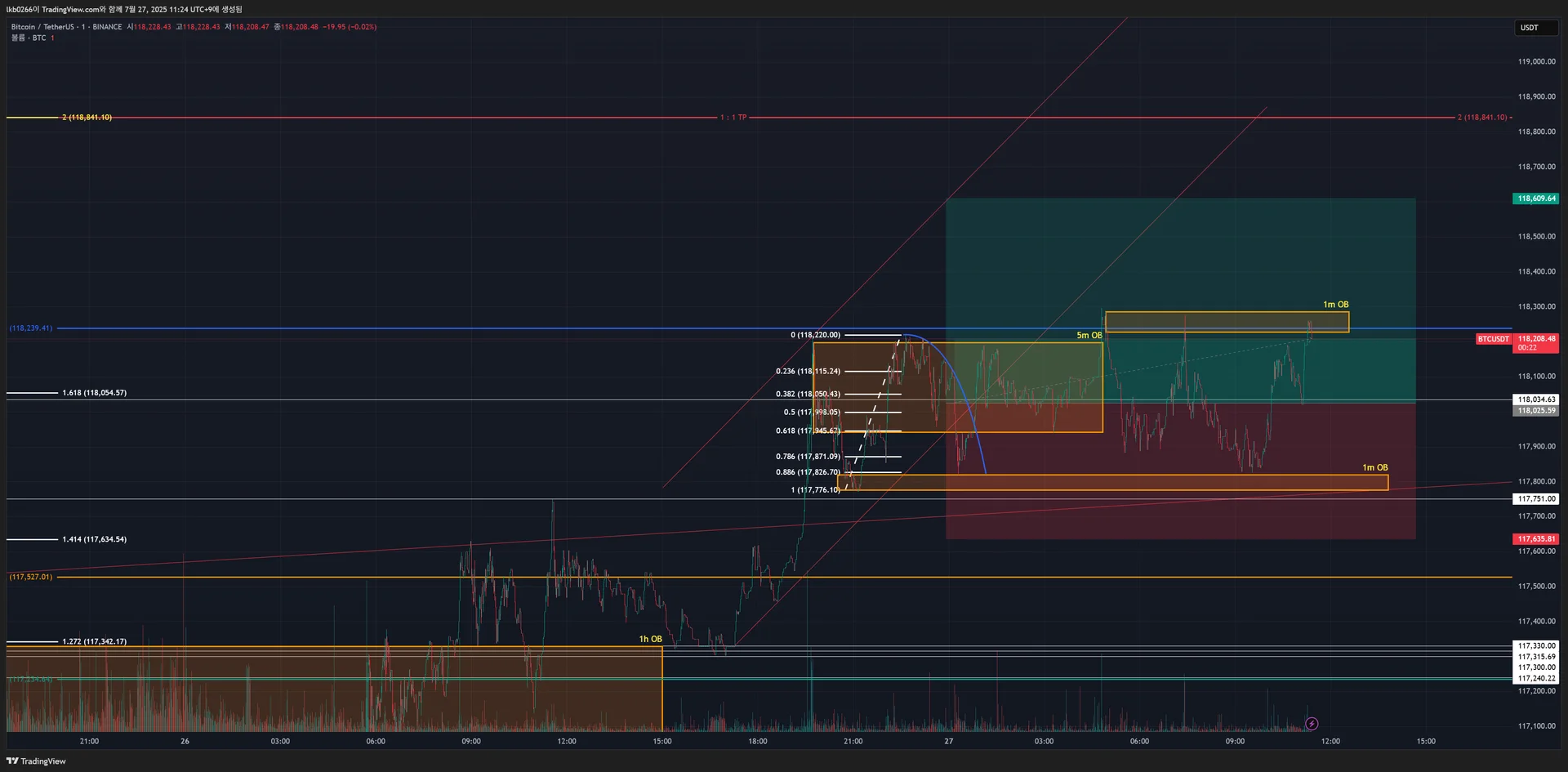Select the 1m OB label on the lower order block

point(1374,468)
